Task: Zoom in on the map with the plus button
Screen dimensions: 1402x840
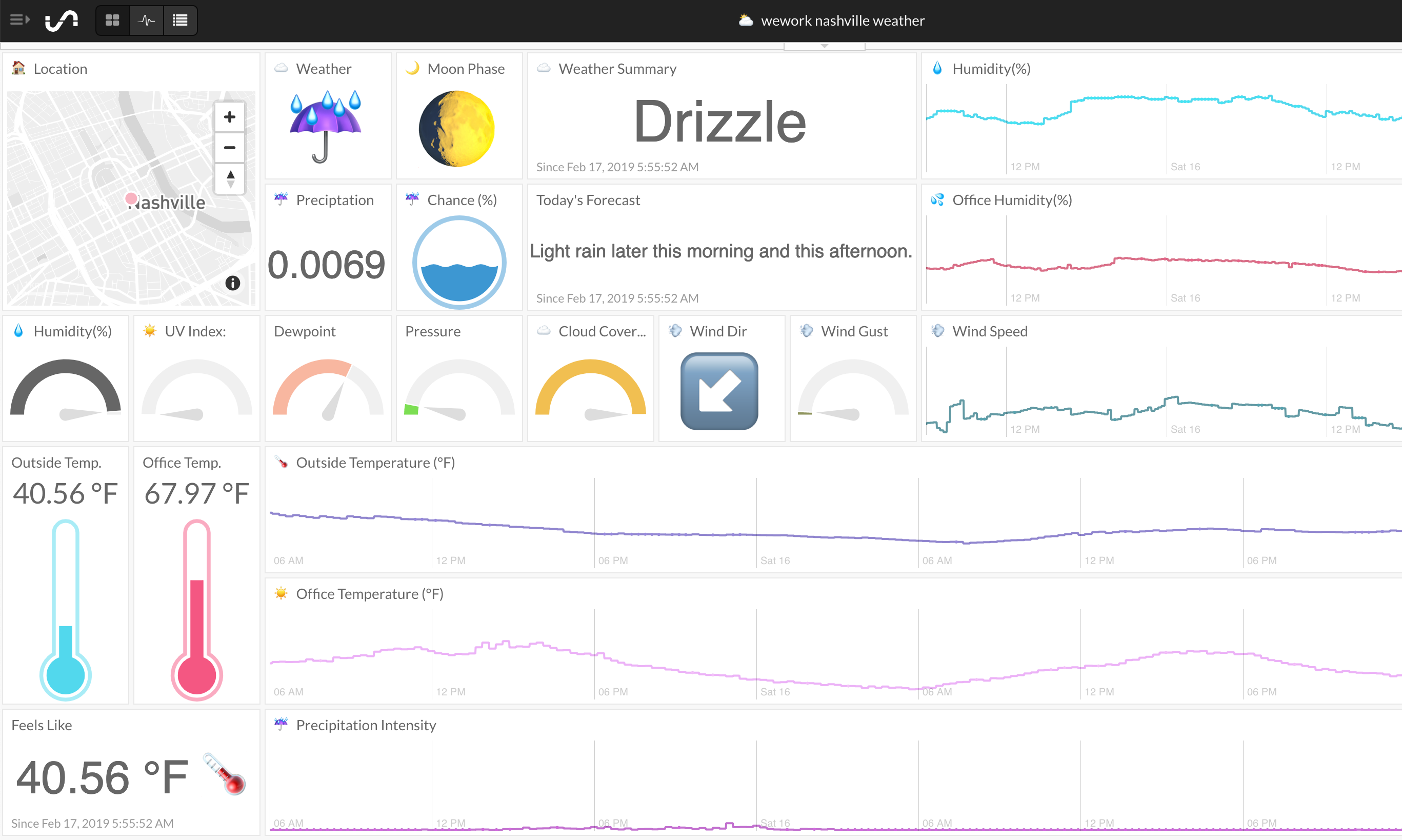Action: click(x=229, y=116)
